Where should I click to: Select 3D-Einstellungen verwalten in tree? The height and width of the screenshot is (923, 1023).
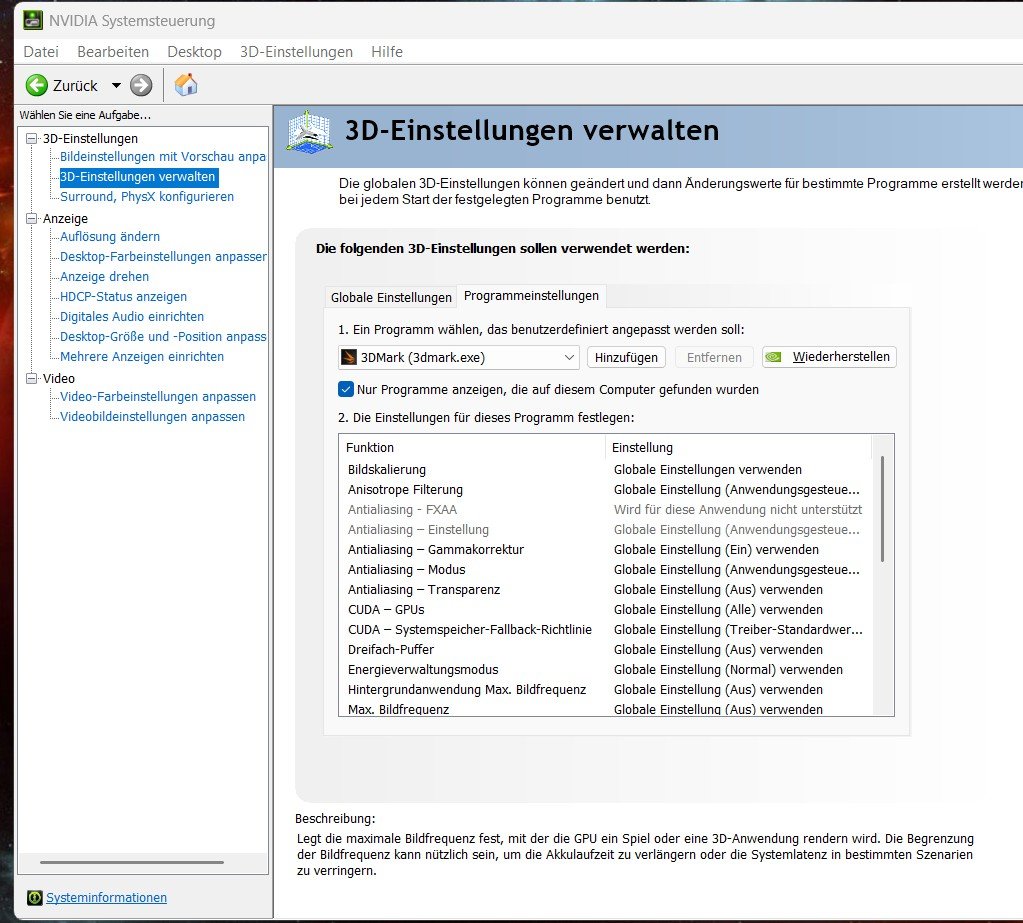(138, 177)
